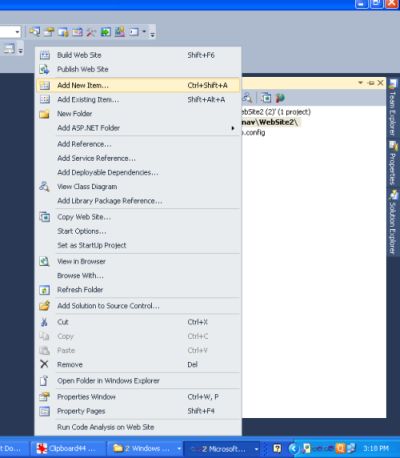400x458 pixels.
Task: Click the colorful blocks toolbar icon
Action: [x=120, y=32]
